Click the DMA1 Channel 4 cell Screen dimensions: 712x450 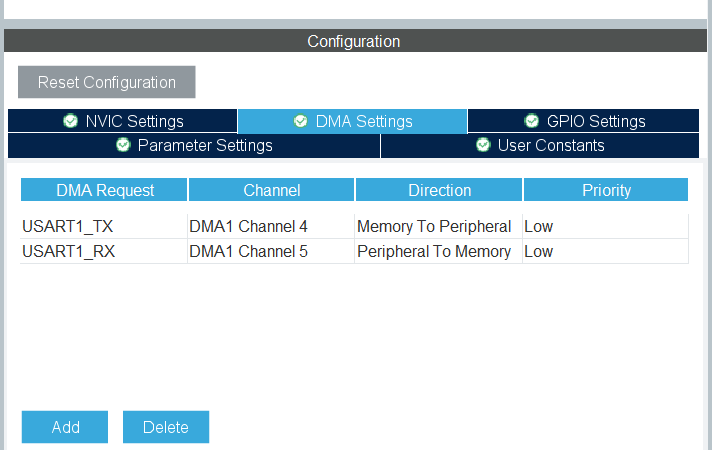pos(271,226)
